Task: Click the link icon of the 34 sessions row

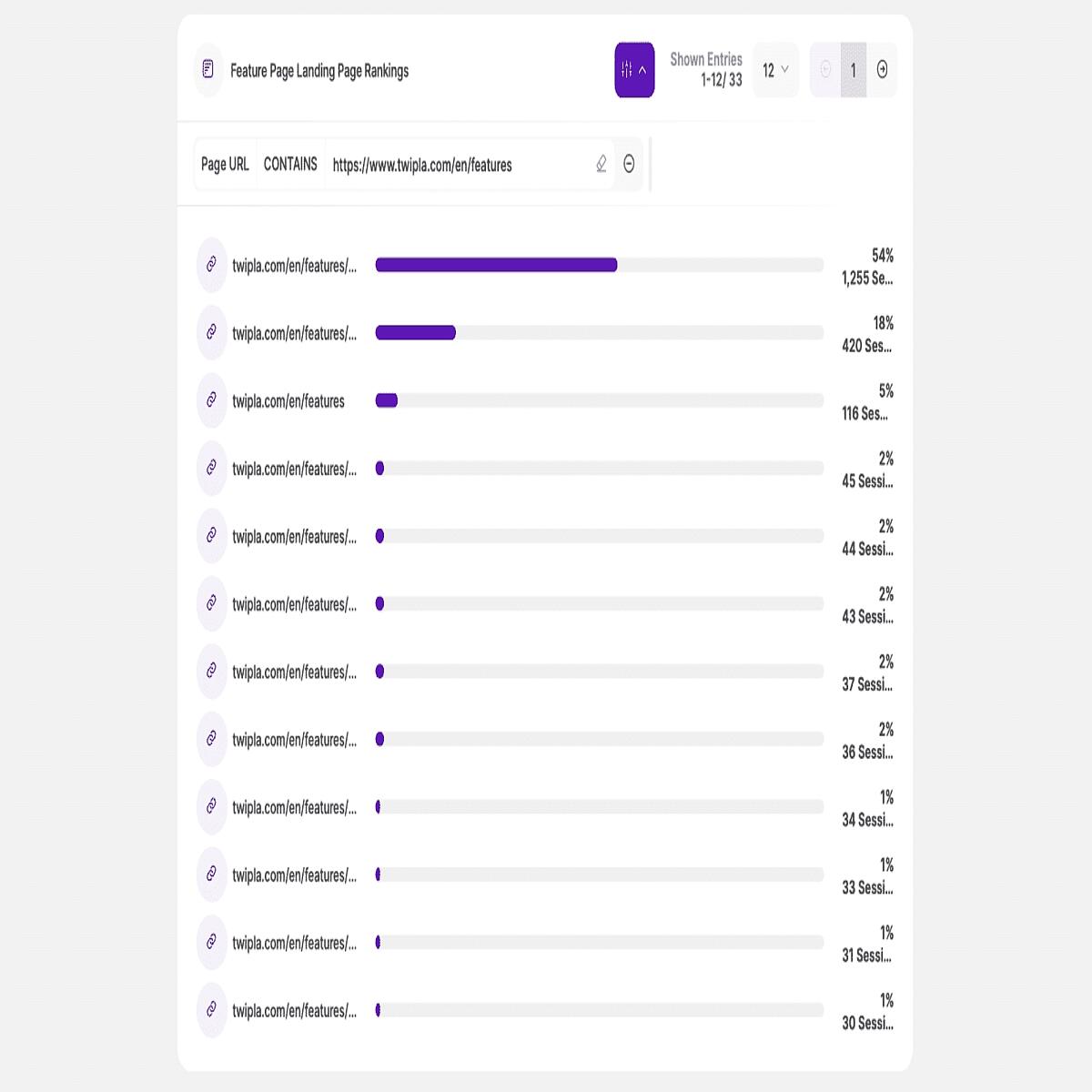Action: [211, 807]
